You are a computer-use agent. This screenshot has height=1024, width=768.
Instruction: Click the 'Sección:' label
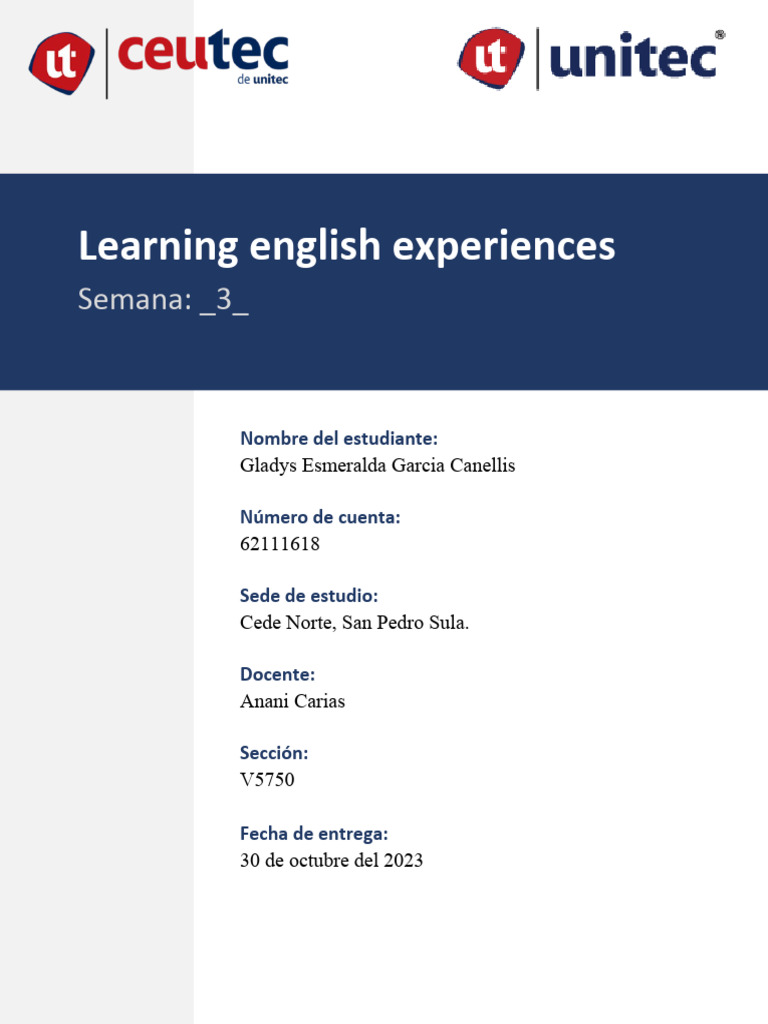point(274,753)
